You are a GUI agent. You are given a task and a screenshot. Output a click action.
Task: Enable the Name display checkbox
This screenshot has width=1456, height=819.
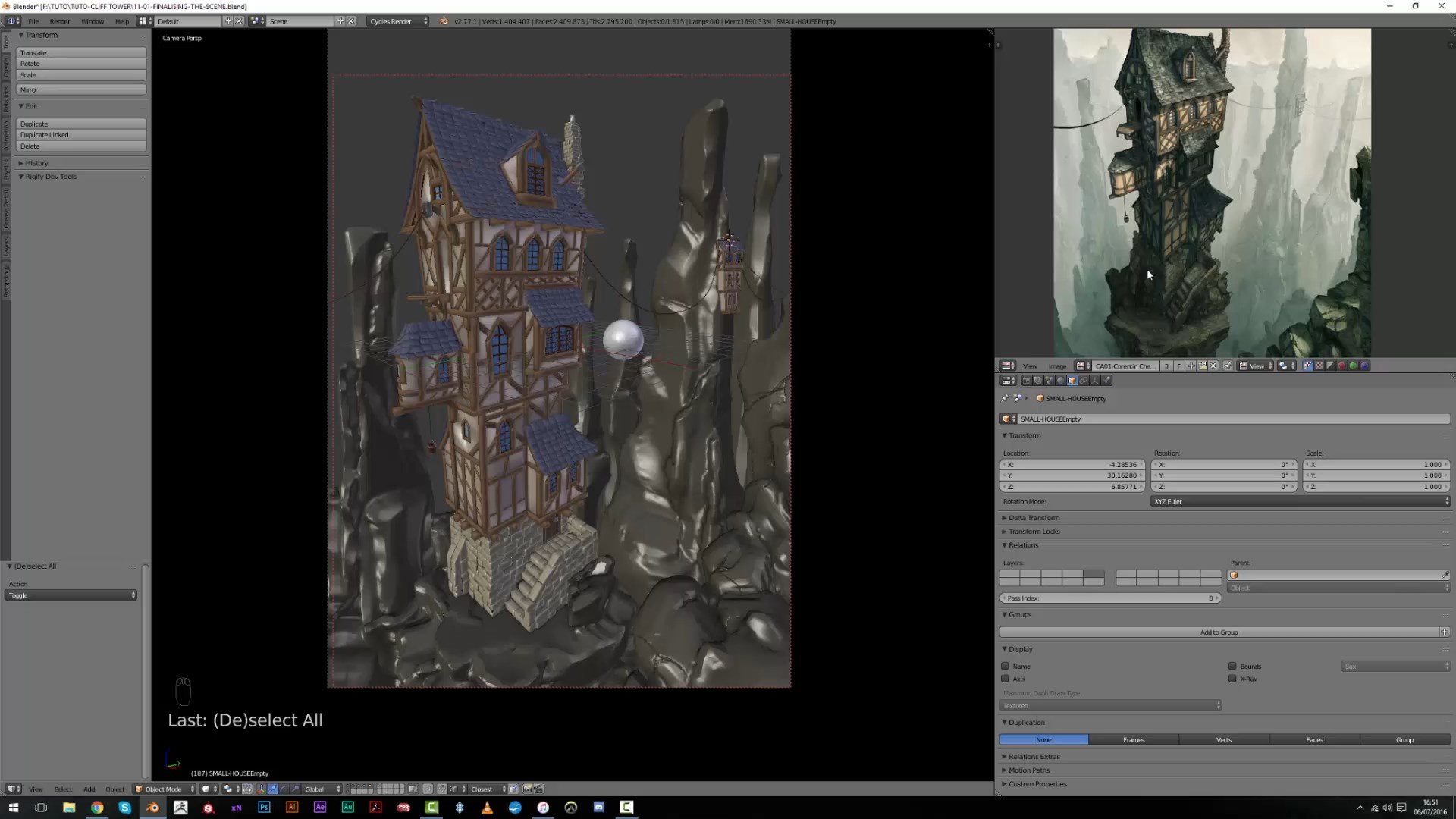(x=1006, y=667)
